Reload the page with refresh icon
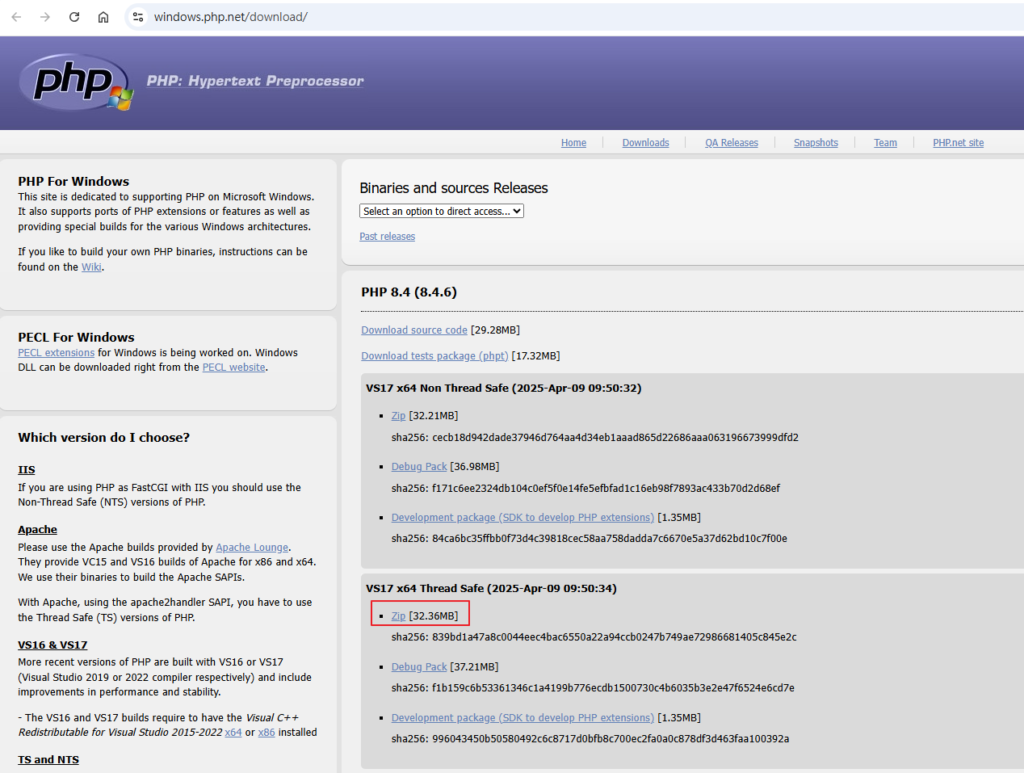Screen dimensions: 1024x773 [74, 17]
